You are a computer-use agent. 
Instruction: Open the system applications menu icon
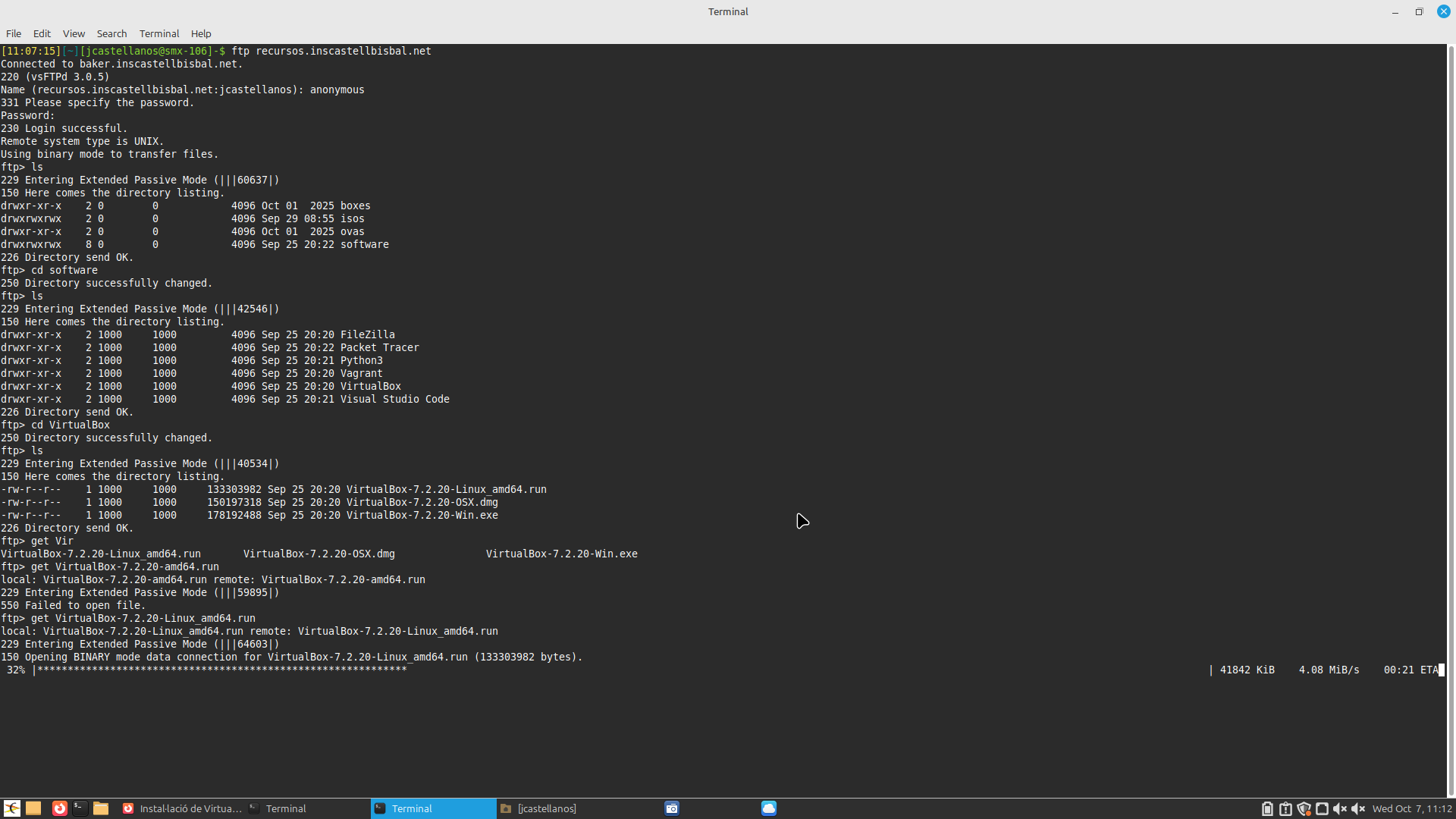[11, 808]
